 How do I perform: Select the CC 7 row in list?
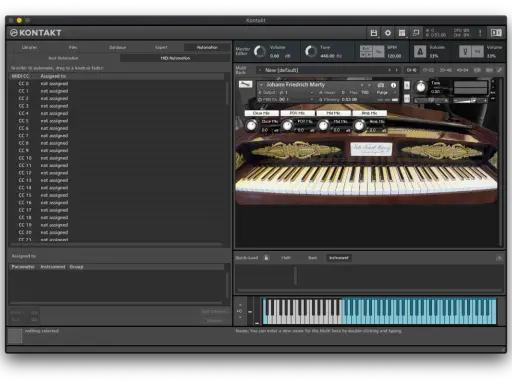click(117, 136)
